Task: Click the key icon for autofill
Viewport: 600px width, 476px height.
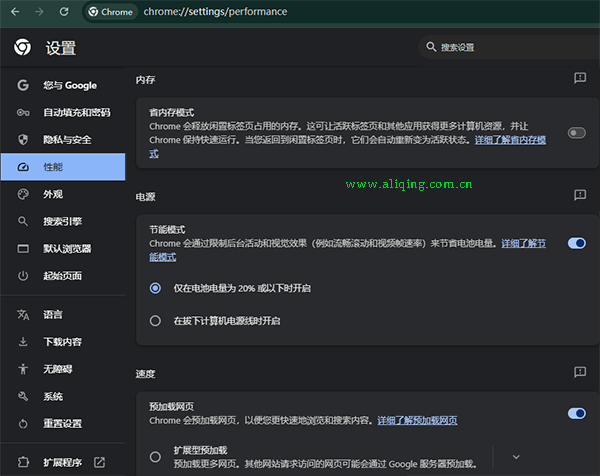Action: (x=23, y=112)
